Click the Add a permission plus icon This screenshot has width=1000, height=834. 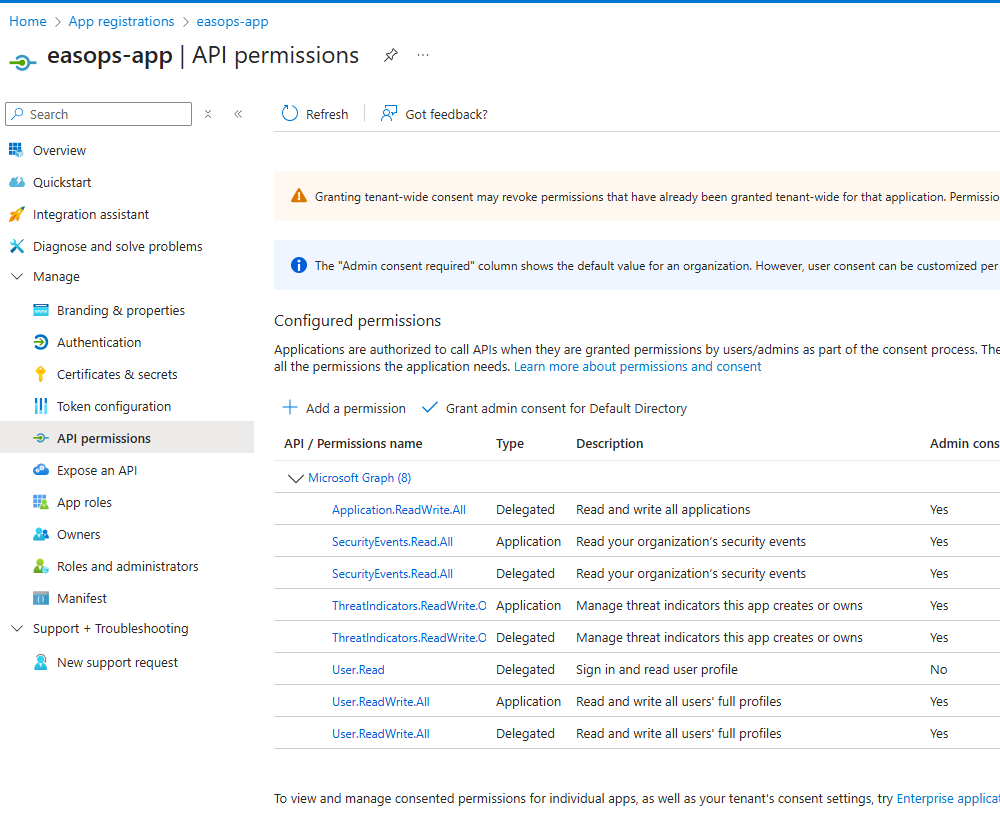[x=290, y=408]
